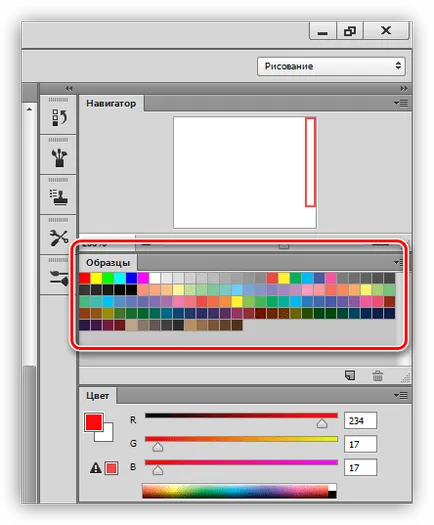The image size is (434, 525).
Task: Switch to the Навигатор tab
Action: click(111, 103)
